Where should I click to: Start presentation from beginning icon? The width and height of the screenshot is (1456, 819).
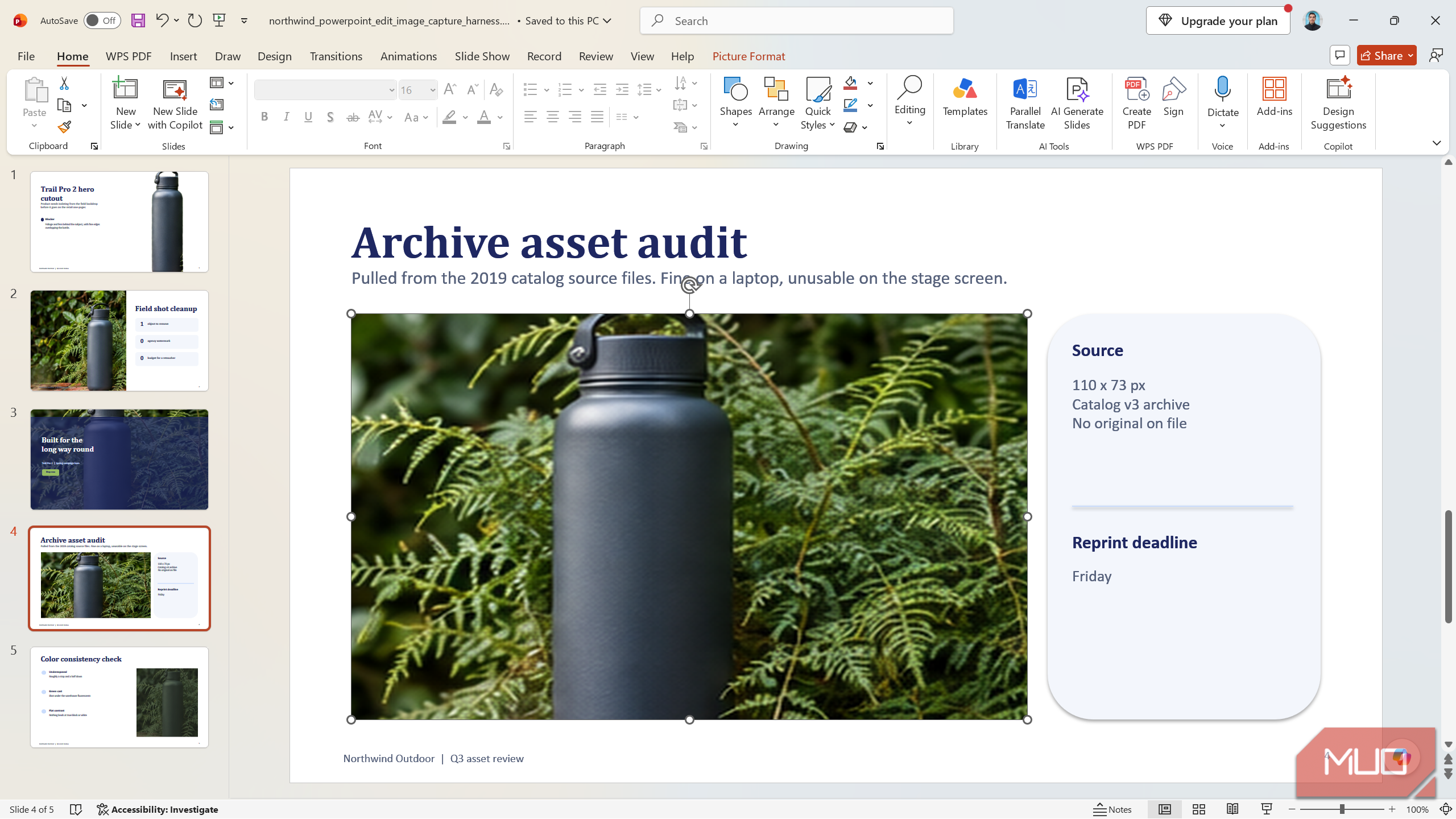click(220, 20)
